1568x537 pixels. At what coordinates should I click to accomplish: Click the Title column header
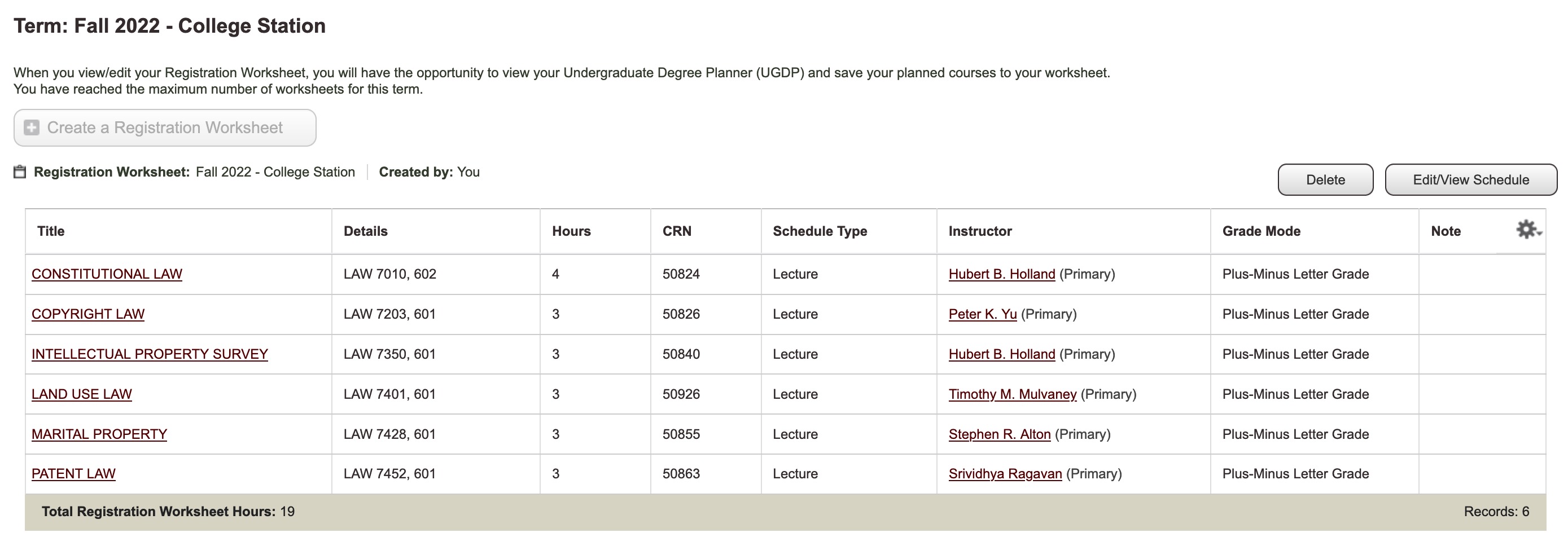coord(51,231)
